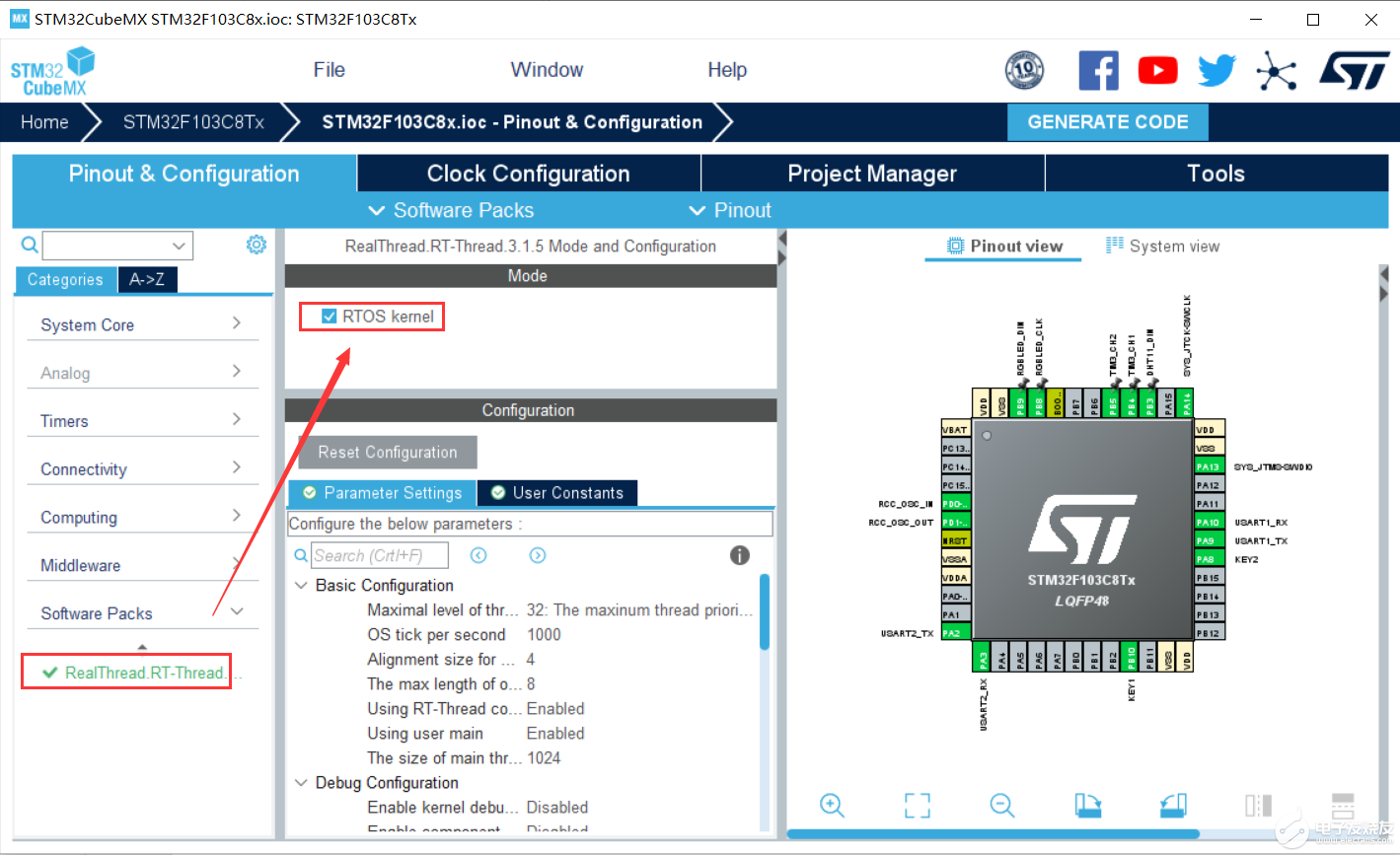The height and width of the screenshot is (855, 1400).
Task: Show the parameter info icon
Action: [740, 555]
